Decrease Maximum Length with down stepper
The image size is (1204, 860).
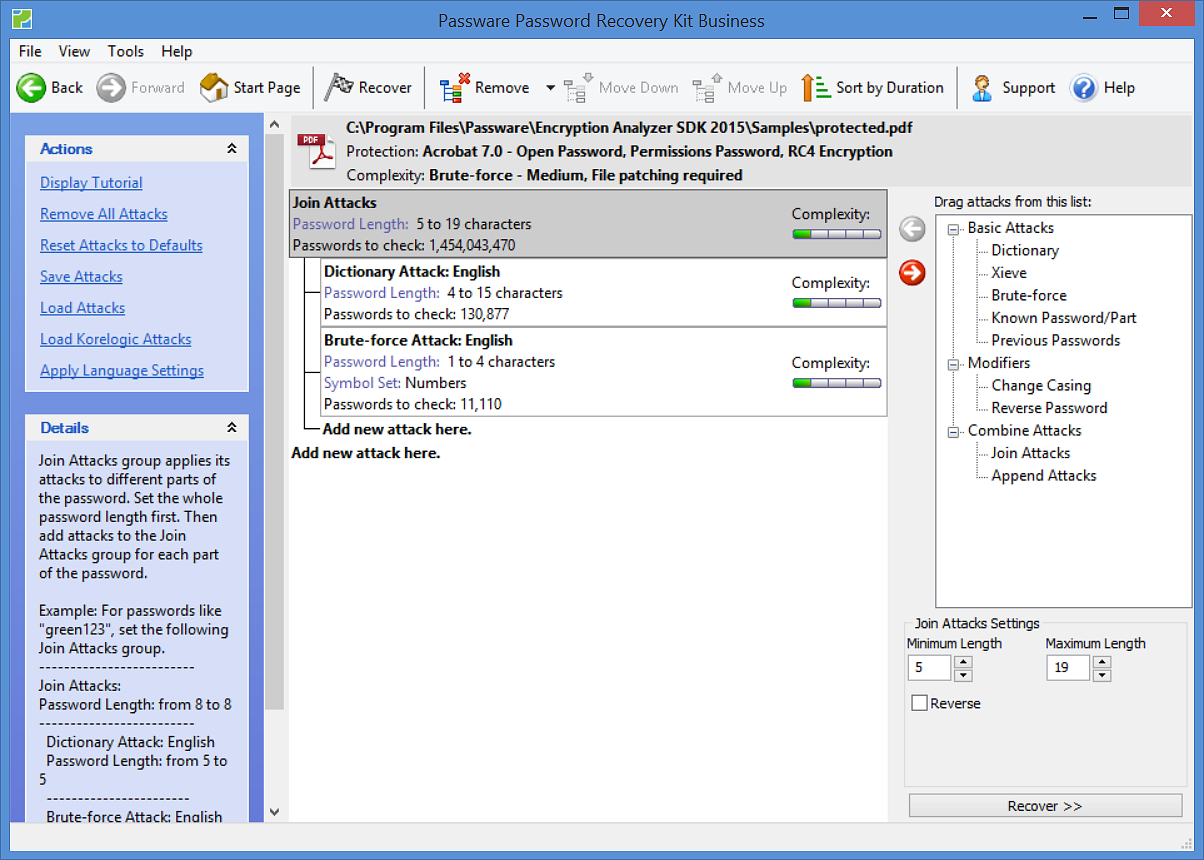click(x=1102, y=675)
